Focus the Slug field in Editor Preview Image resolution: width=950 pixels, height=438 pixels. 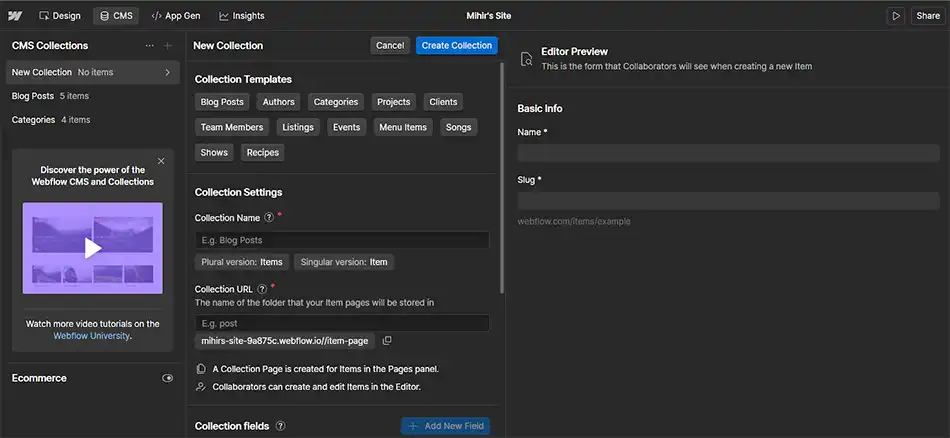(728, 201)
